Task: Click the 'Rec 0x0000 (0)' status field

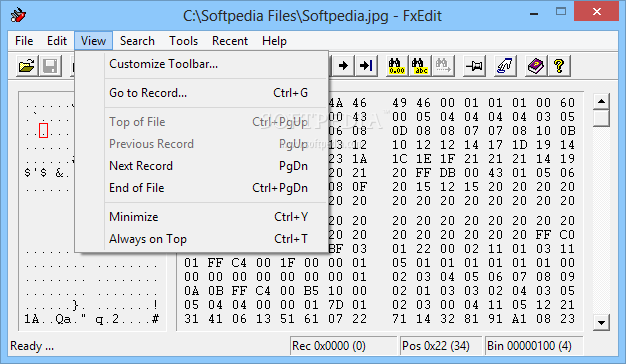Action: pos(343,346)
